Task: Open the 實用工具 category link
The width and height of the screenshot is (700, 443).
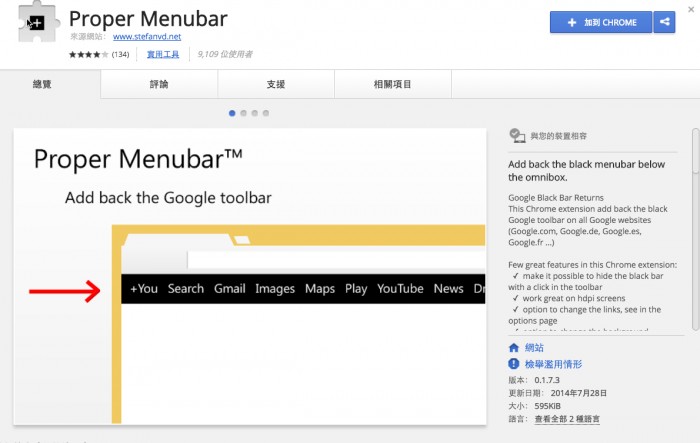Action: click(x=163, y=54)
